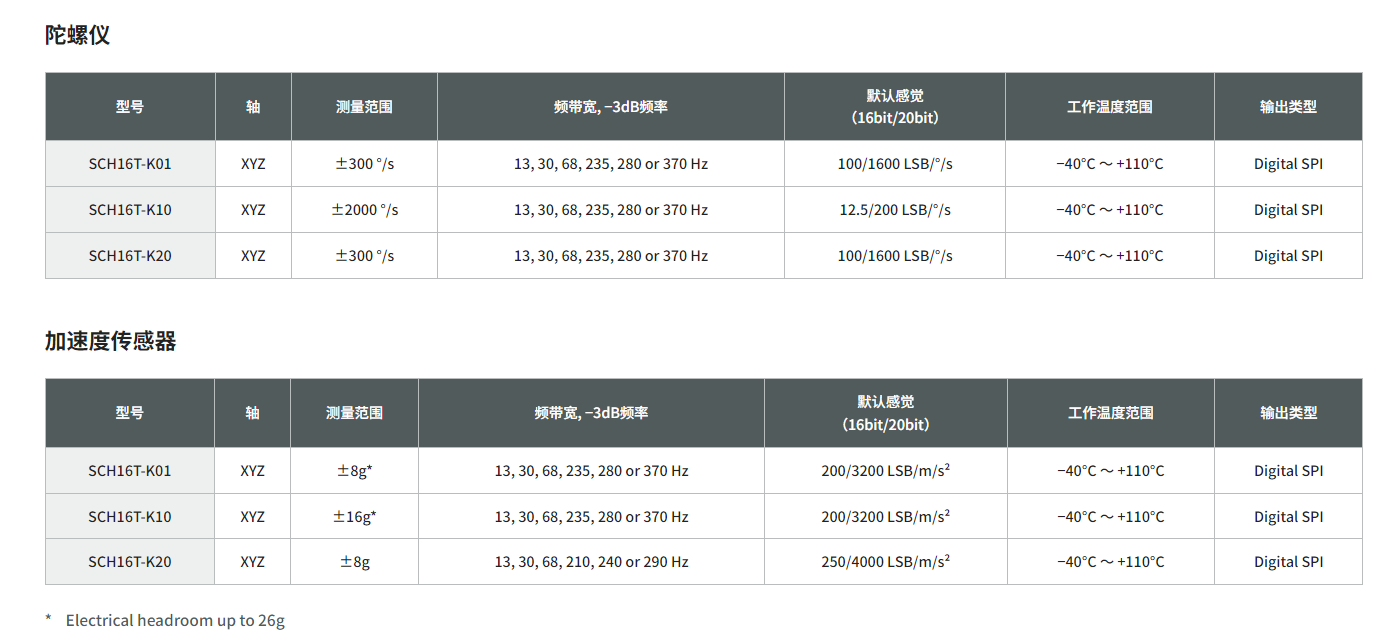Screen dimensions: 1382x635
Task: Select the ±16g* measurement range cell
Action: (354, 517)
